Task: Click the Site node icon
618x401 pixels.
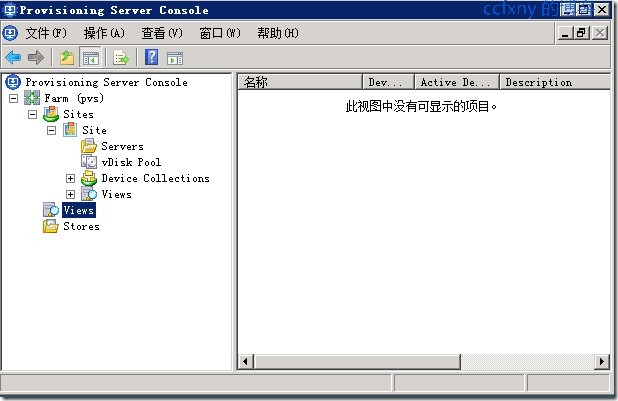Action: pos(70,130)
